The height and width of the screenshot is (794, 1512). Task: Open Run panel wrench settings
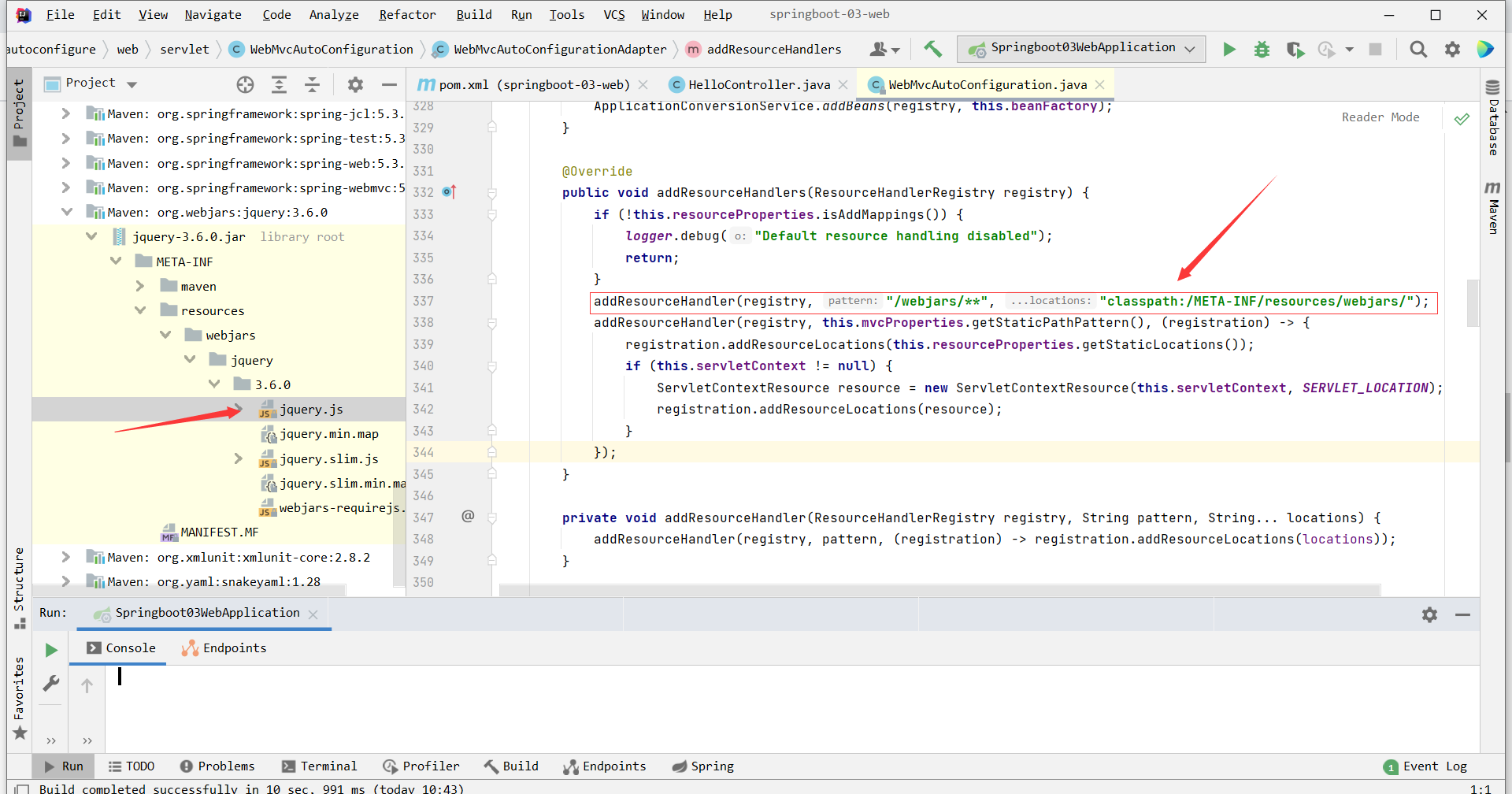[x=51, y=683]
